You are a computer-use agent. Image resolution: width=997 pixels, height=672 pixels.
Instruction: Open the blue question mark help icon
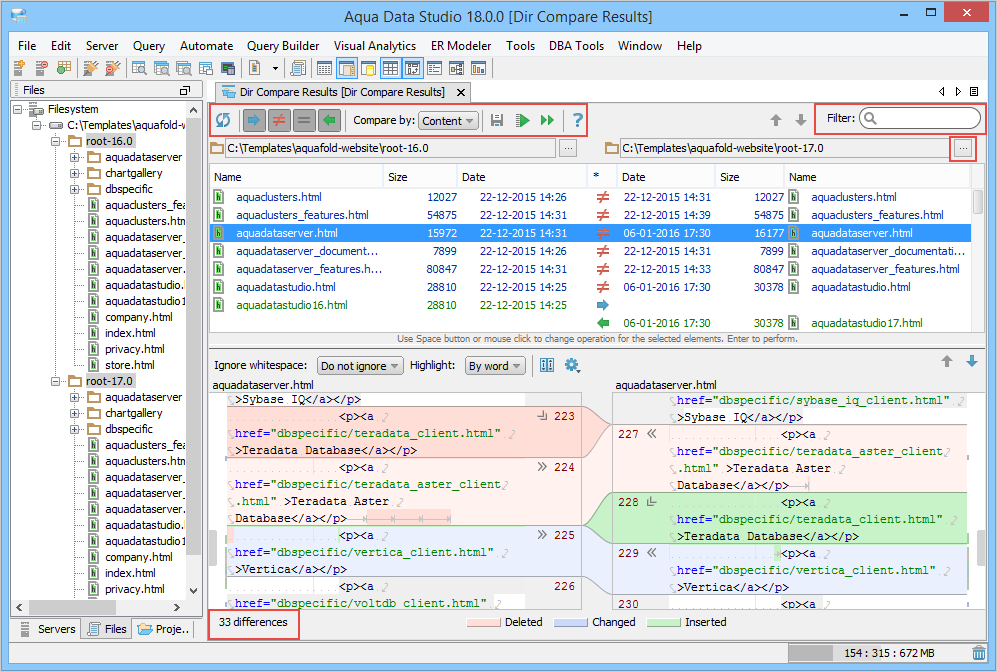pyautogui.click(x=577, y=120)
